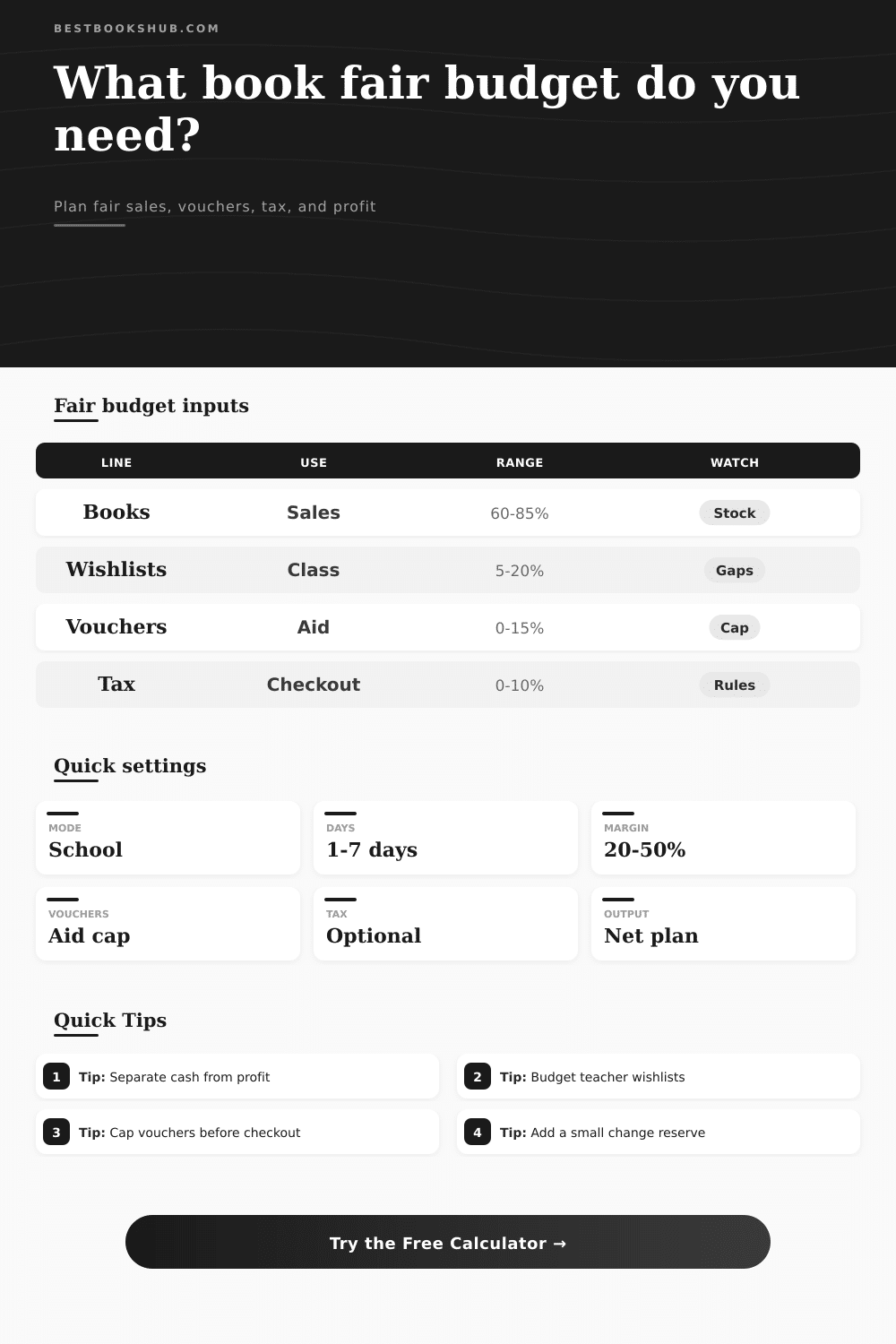Click the number 1 tip badge

pyautogui.click(x=56, y=1076)
